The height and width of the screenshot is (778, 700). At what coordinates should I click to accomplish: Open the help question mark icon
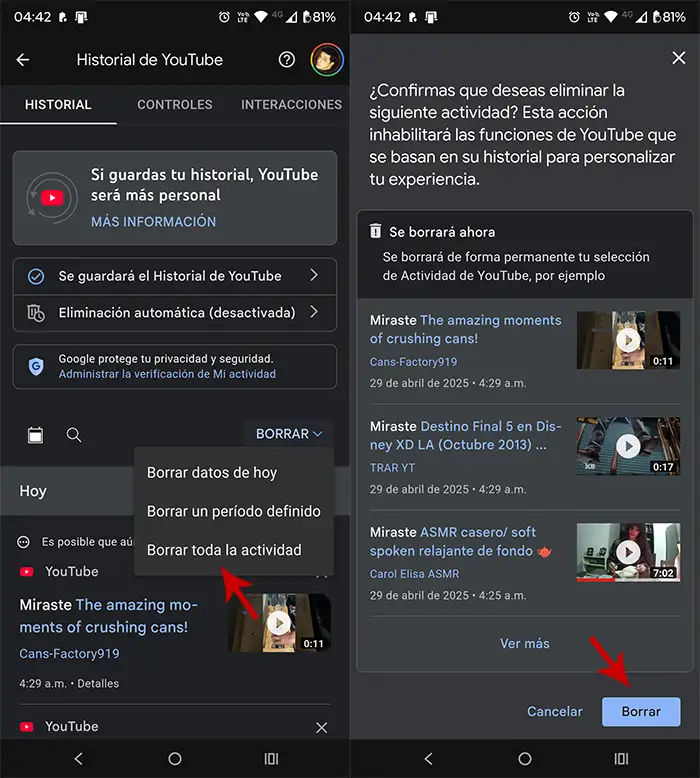[287, 60]
